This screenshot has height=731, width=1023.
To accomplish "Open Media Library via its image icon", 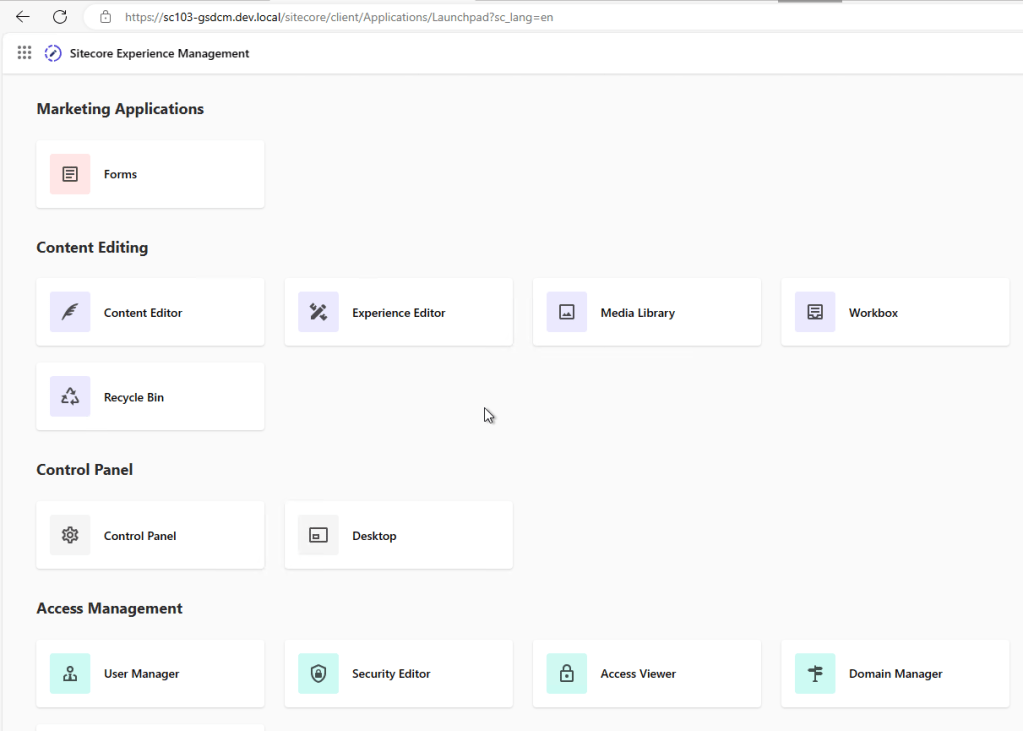I will click(566, 312).
